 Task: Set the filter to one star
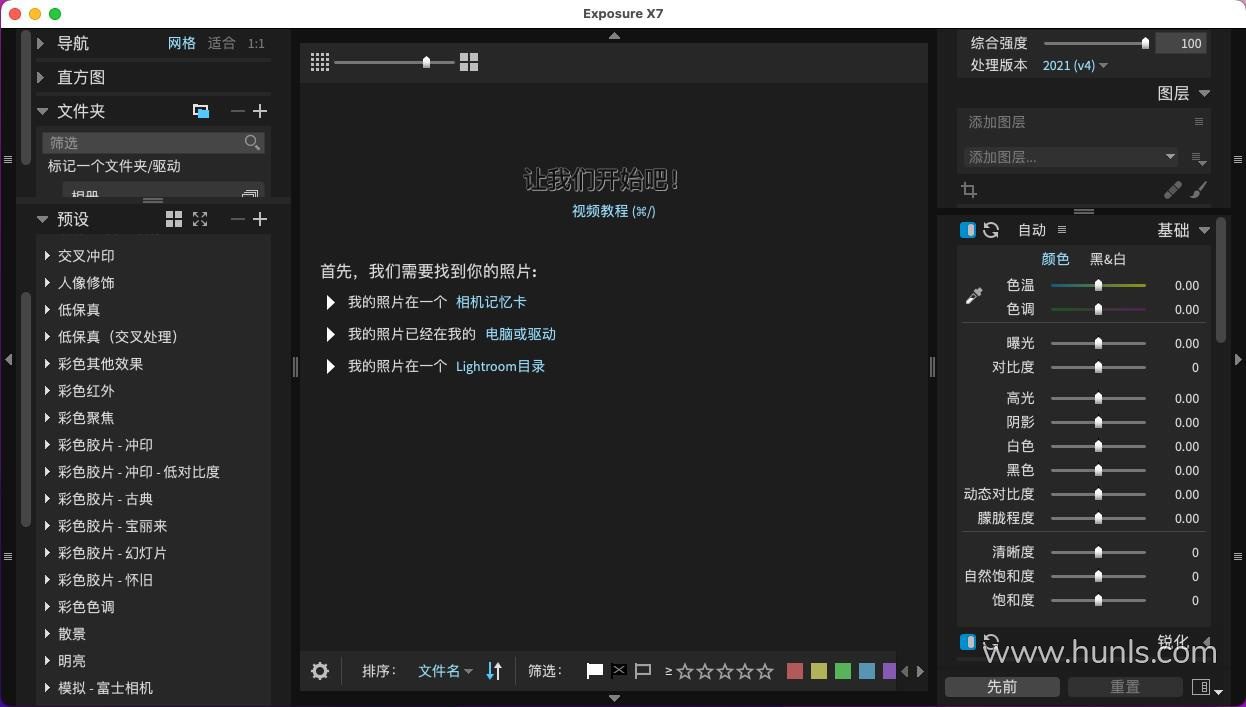tap(685, 671)
